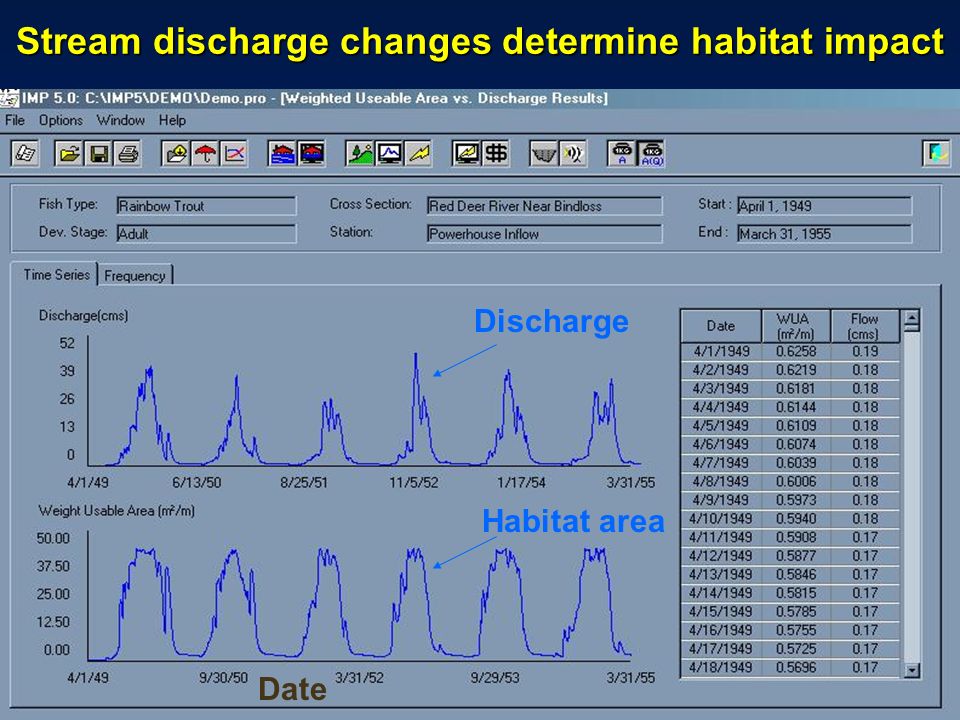Open the Options menu
The height and width of the screenshot is (720, 960).
coord(61,120)
